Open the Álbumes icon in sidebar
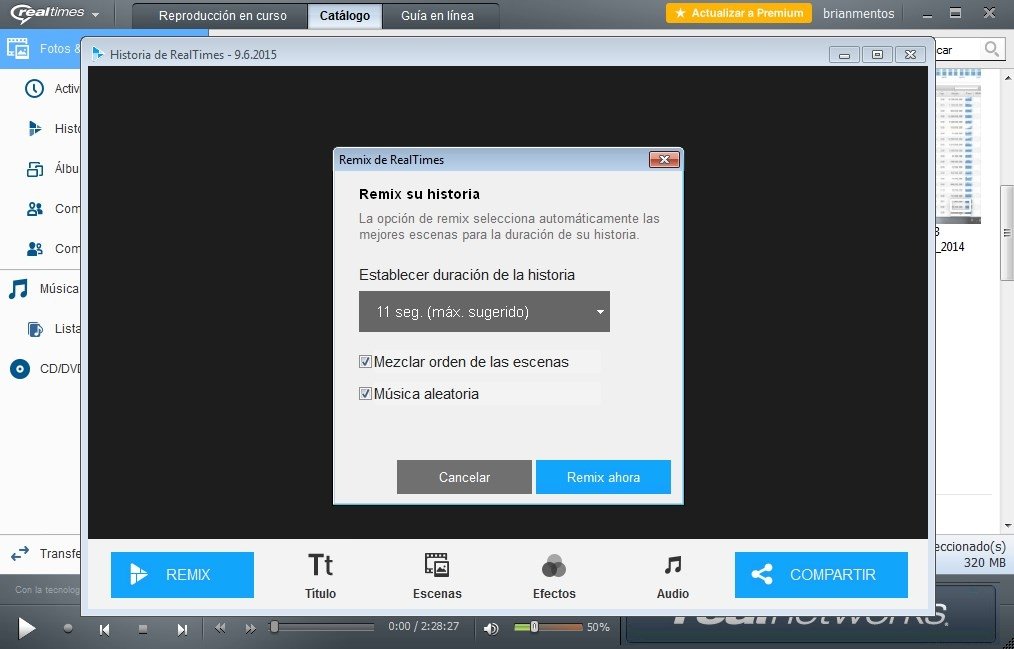The height and width of the screenshot is (649, 1014). tap(34, 169)
